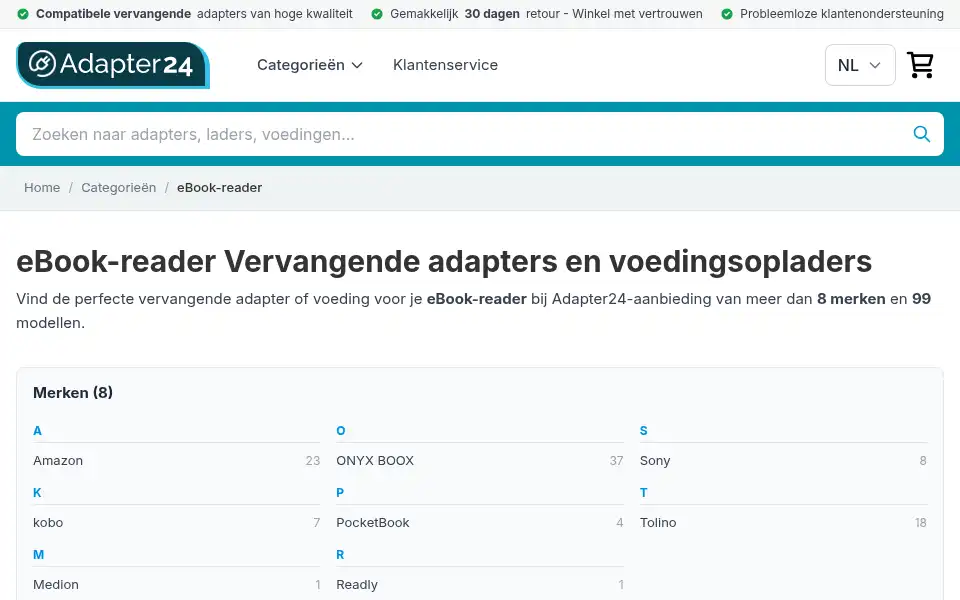Click the search magnifier icon

pos(921,134)
